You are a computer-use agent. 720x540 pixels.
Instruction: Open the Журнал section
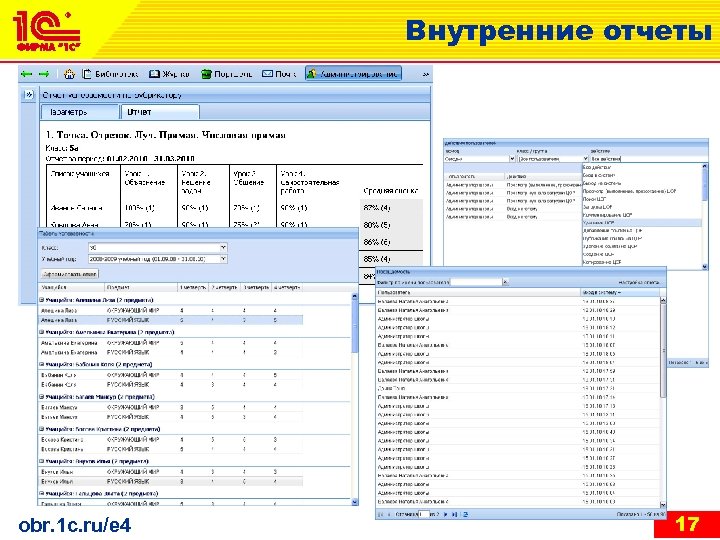coord(169,73)
